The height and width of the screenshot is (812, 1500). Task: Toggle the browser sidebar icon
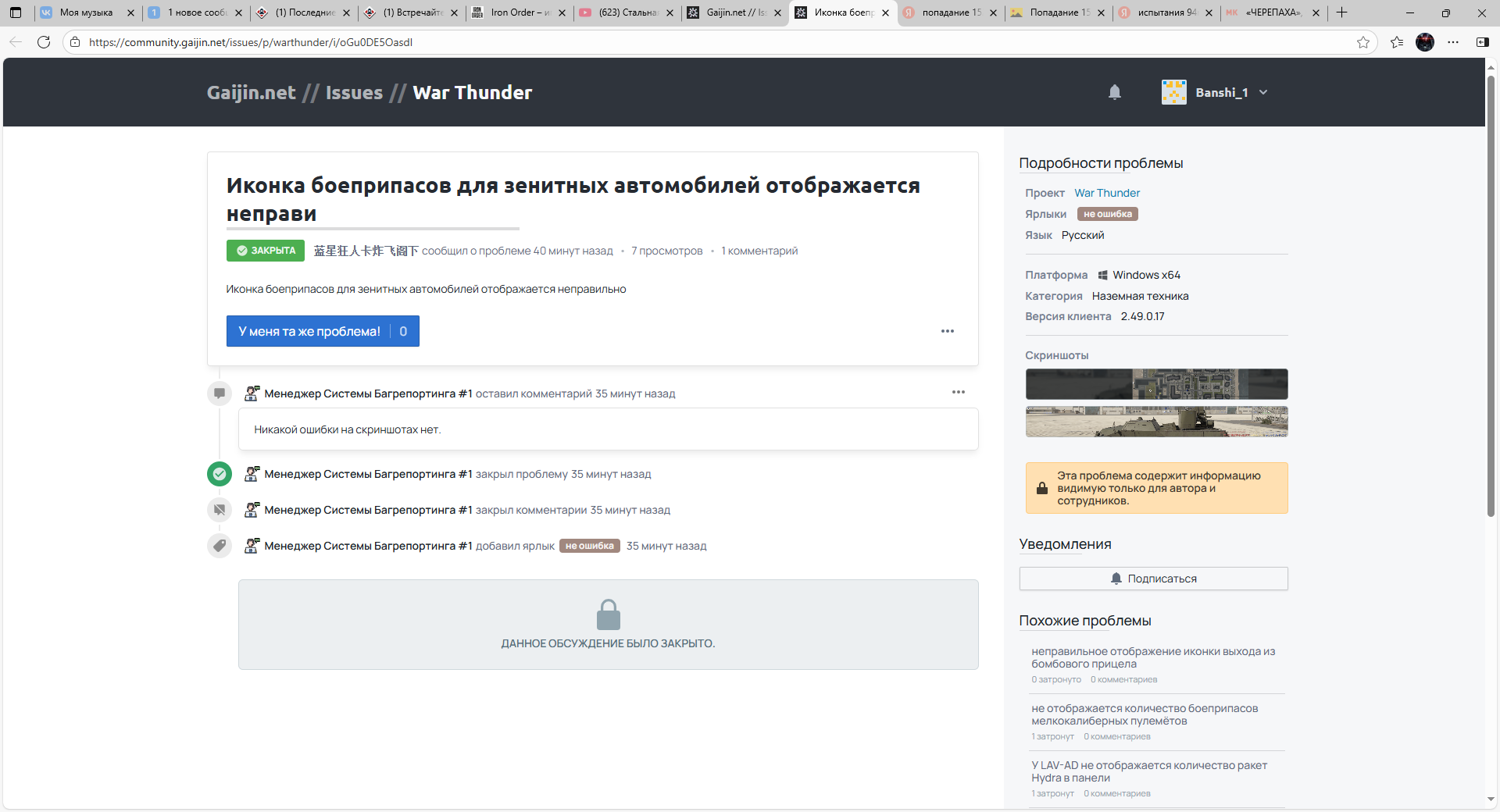1482,42
